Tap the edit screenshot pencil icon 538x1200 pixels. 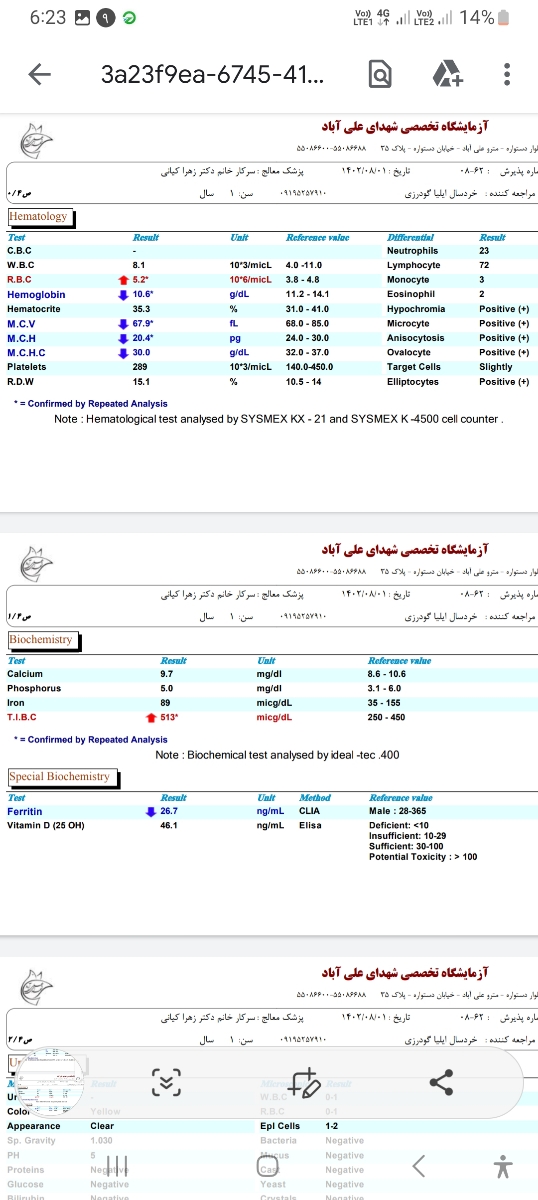click(x=303, y=1082)
